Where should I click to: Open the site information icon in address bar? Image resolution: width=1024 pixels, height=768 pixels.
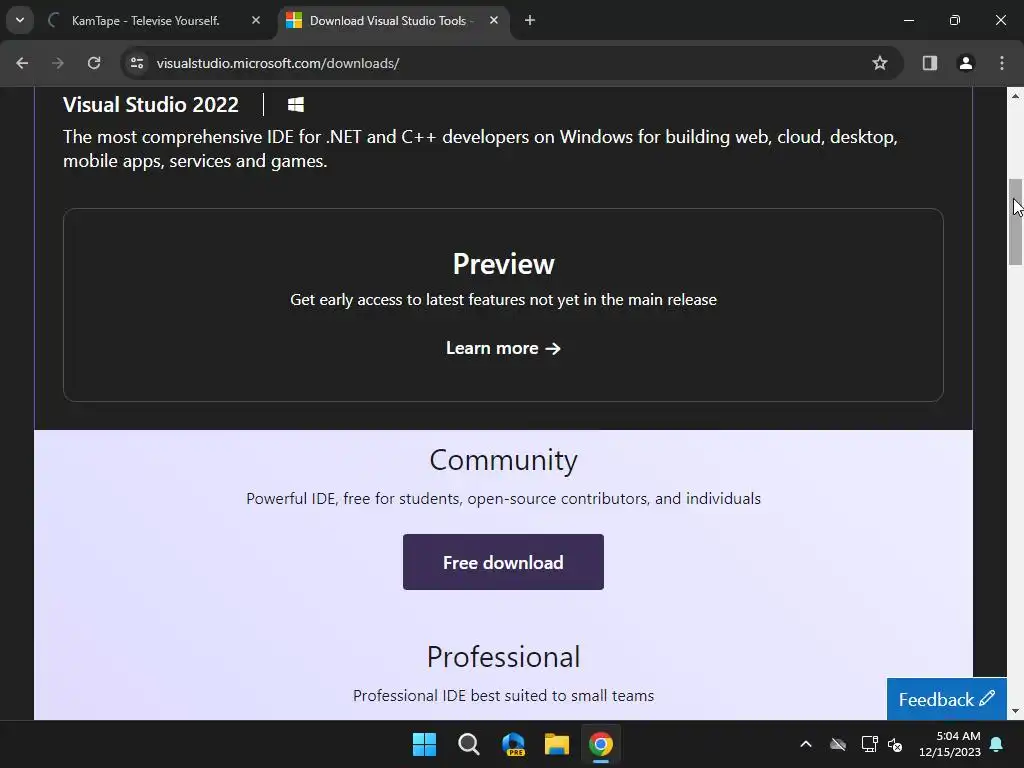(x=136, y=63)
